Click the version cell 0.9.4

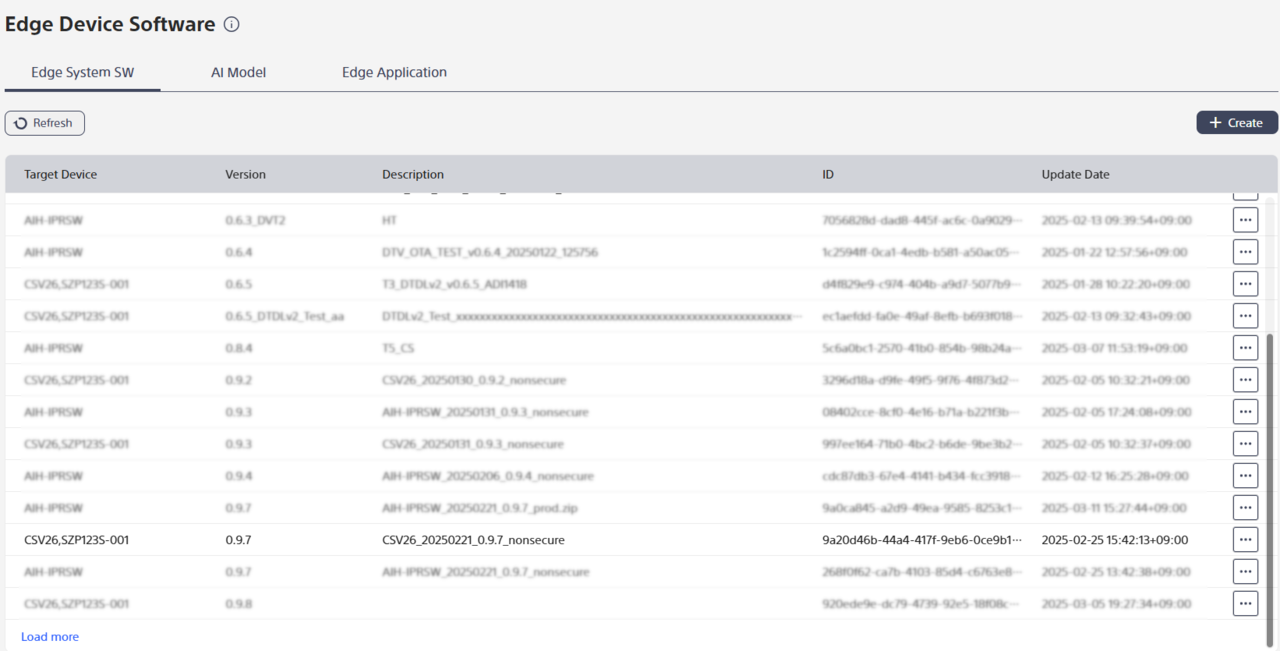[238, 476]
